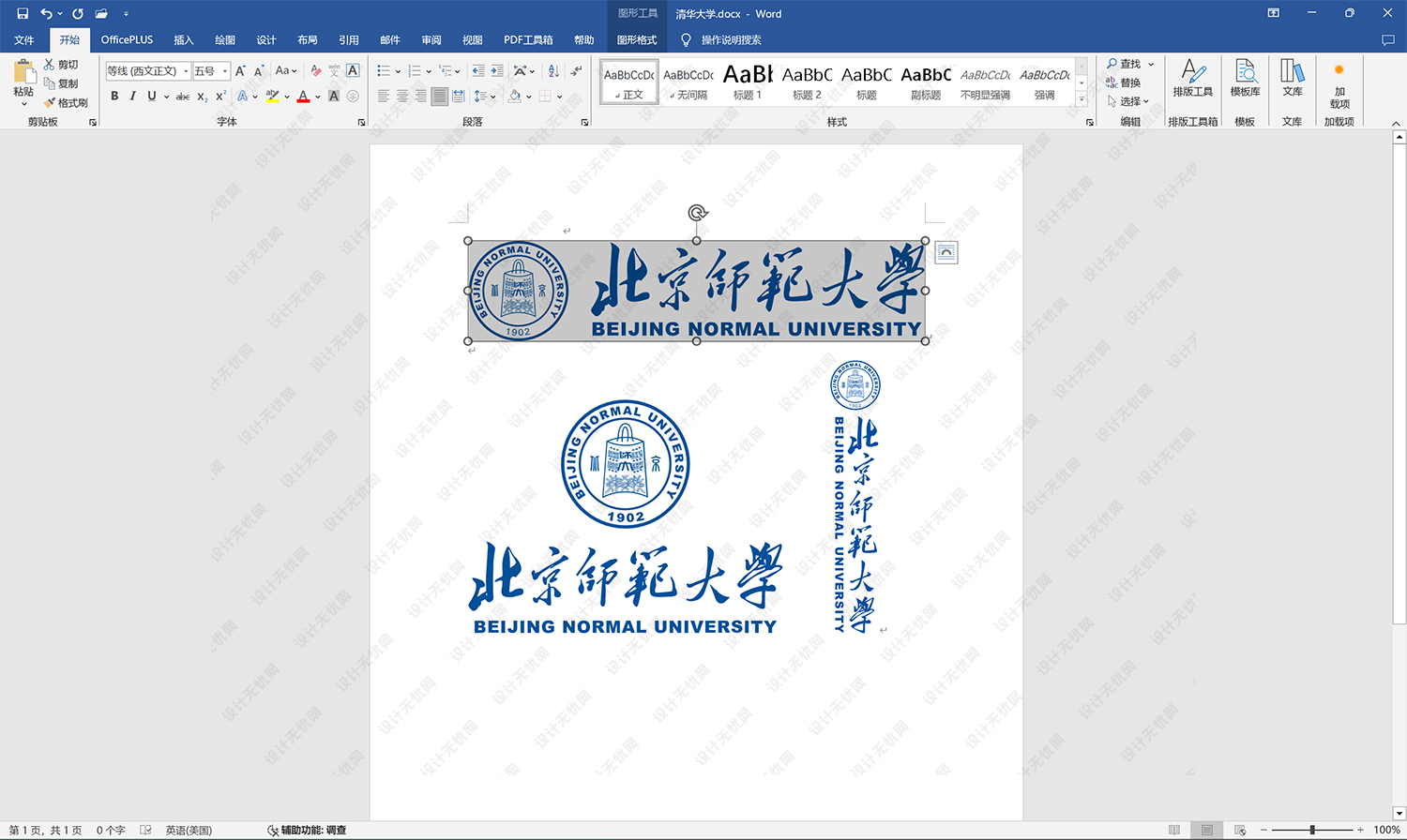Expand the Change Case (Aa) dropdown

[x=285, y=70]
